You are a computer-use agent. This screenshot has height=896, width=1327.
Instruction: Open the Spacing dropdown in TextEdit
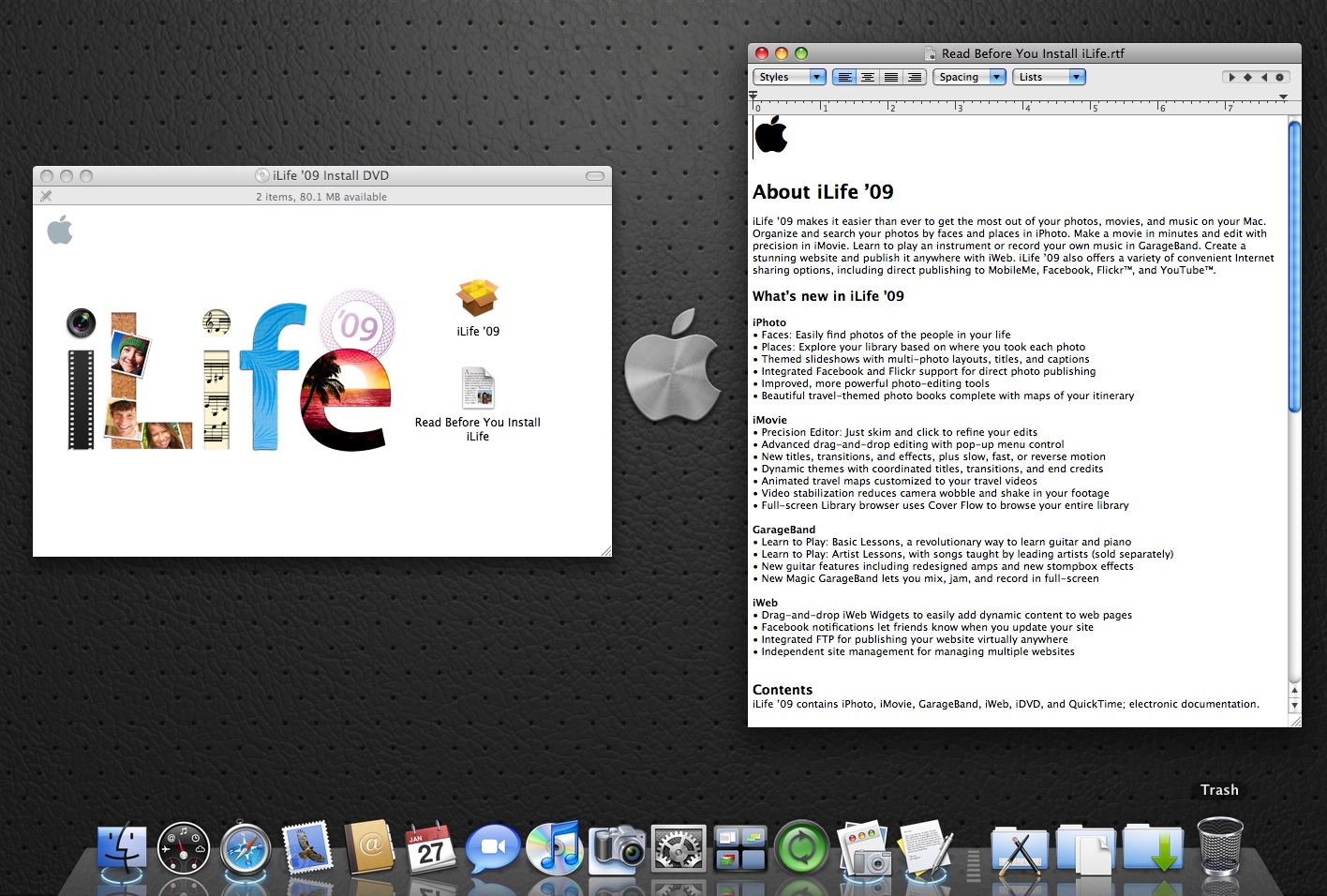pos(969,77)
